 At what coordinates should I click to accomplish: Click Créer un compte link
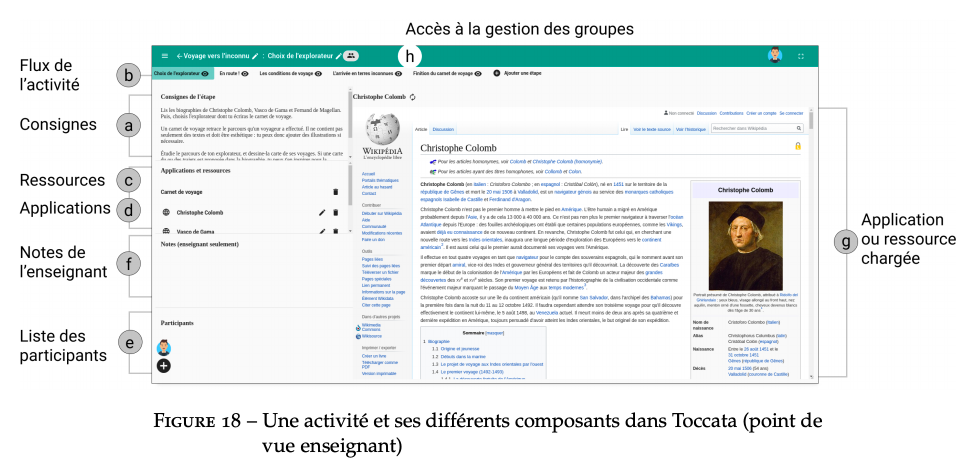pos(762,113)
